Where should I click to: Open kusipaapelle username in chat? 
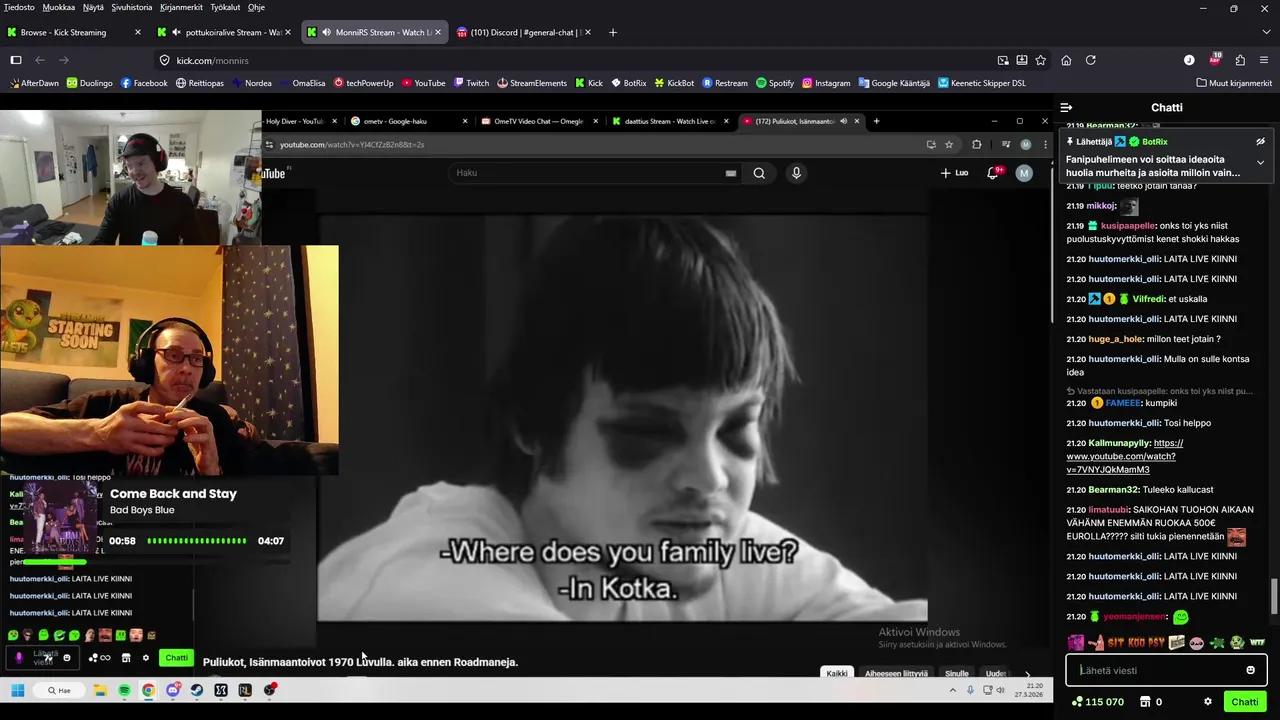tap(1128, 226)
